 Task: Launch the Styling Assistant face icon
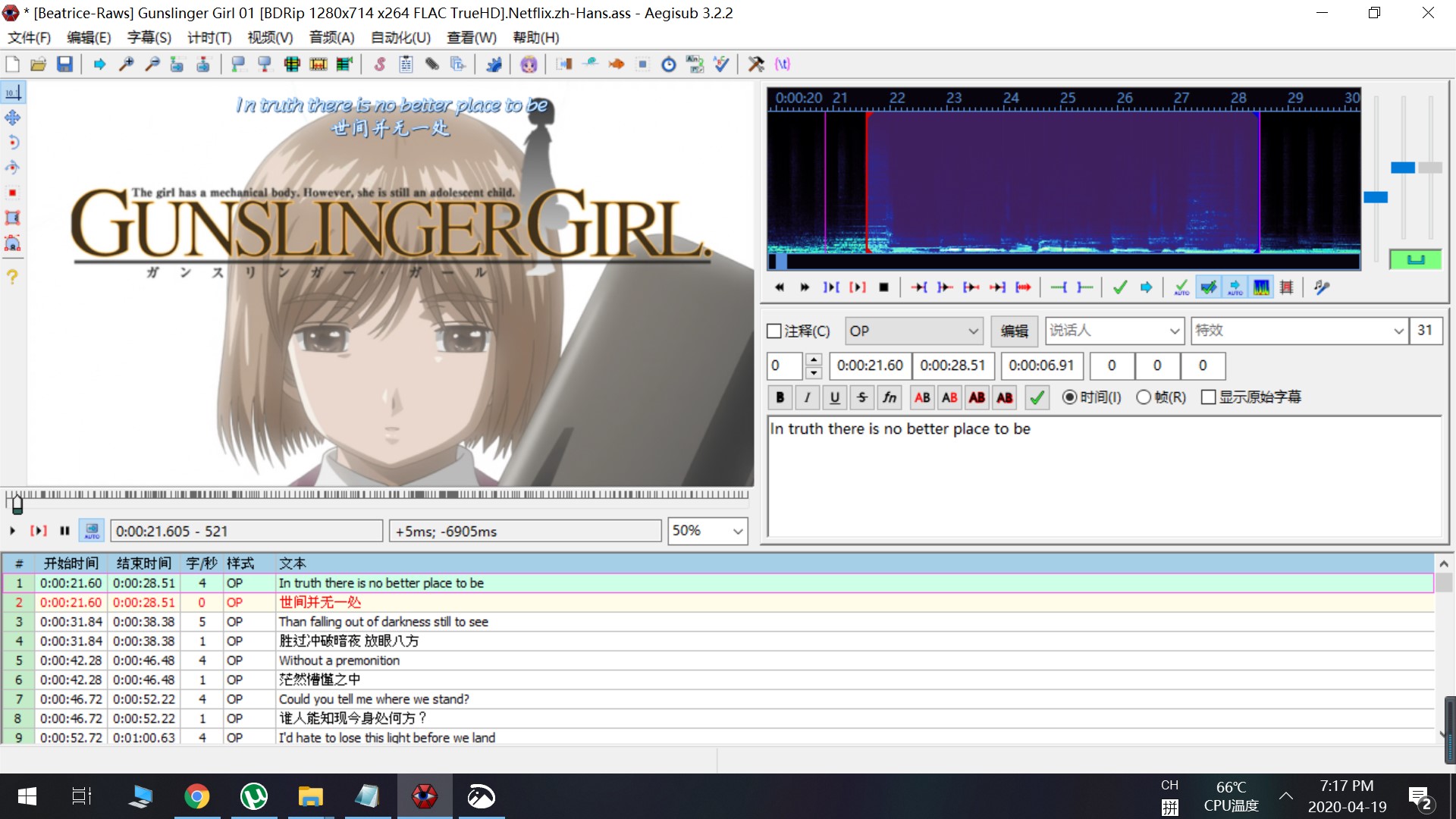tap(529, 64)
